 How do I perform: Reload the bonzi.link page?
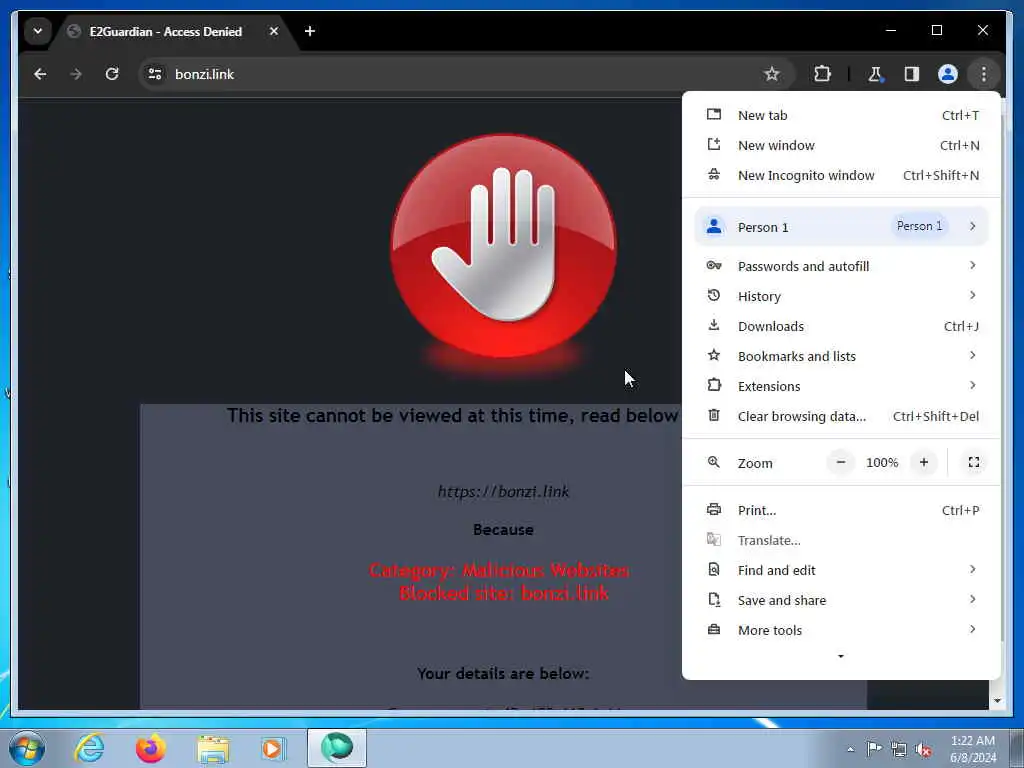tap(112, 74)
